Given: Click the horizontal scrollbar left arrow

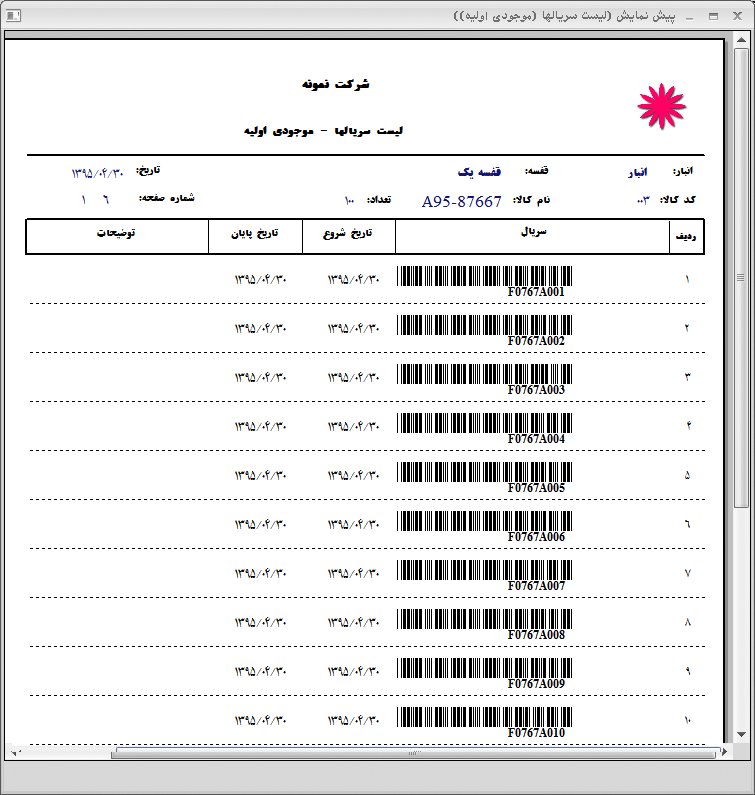Looking at the screenshot, I should tap(13, 752).
